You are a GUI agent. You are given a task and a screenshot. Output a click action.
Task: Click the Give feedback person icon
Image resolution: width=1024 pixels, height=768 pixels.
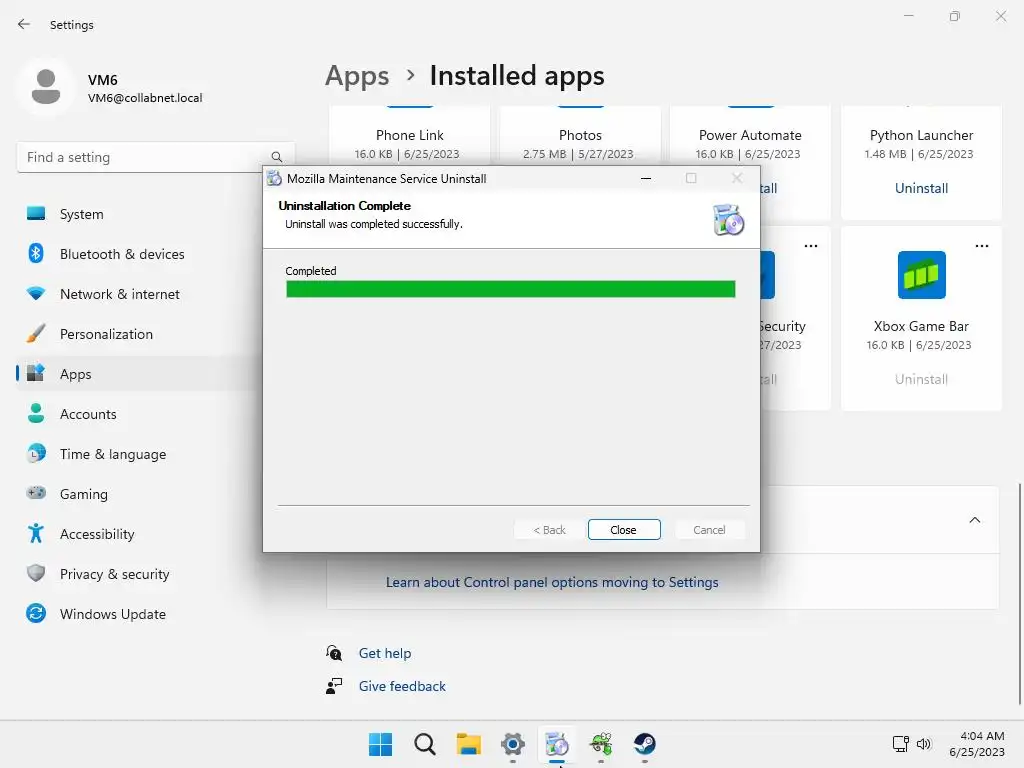pos(334,686)
